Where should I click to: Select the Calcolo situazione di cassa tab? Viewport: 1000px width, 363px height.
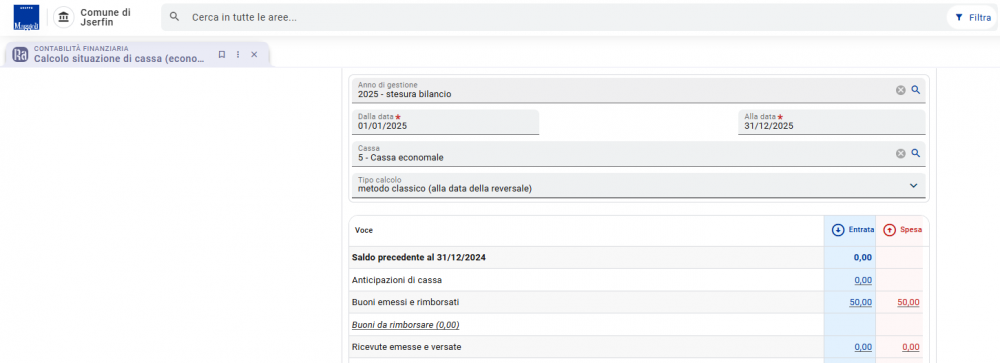[119, 54]
